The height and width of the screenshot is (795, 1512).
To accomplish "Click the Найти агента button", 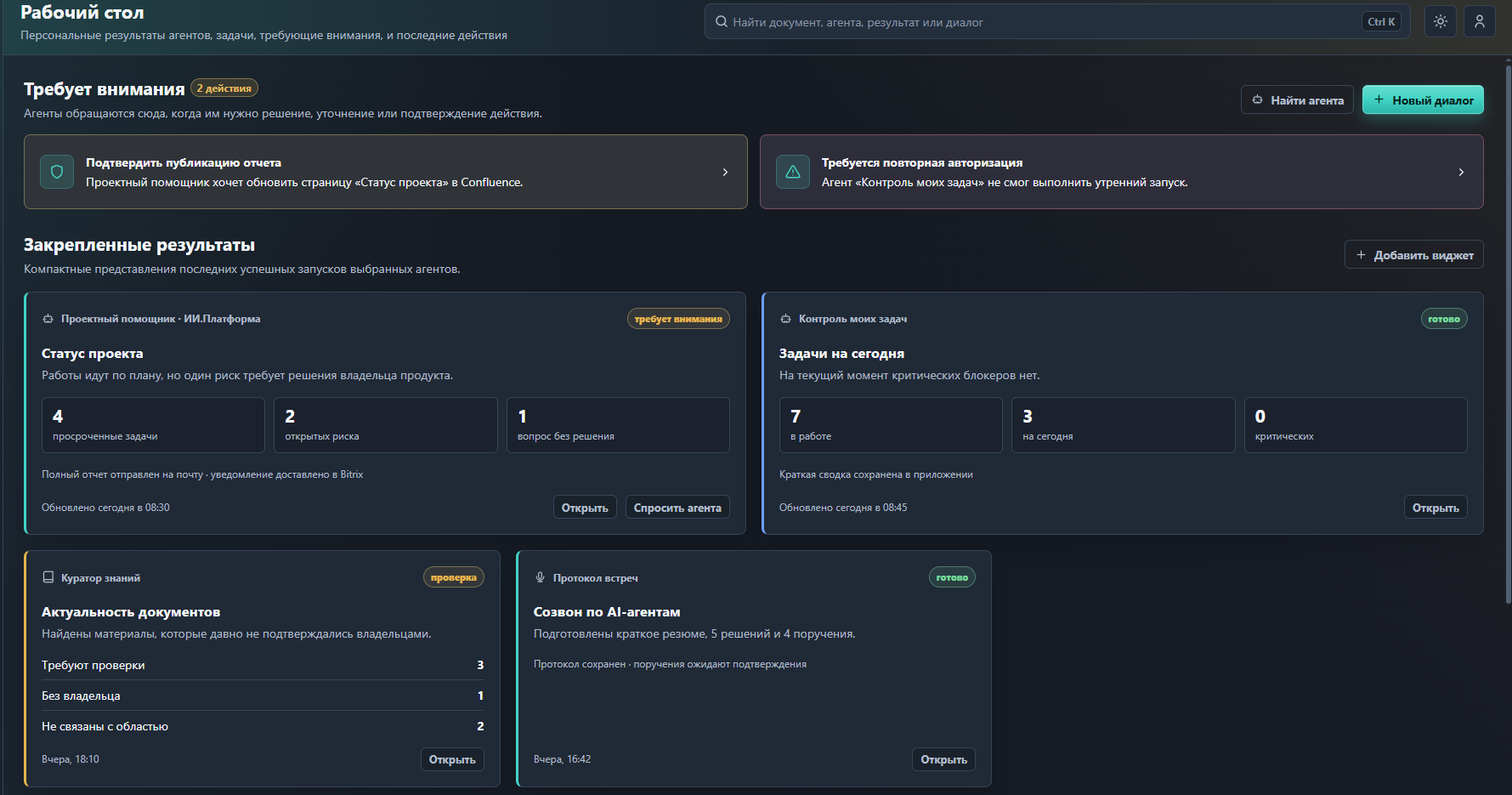I will pos(1297,100).
